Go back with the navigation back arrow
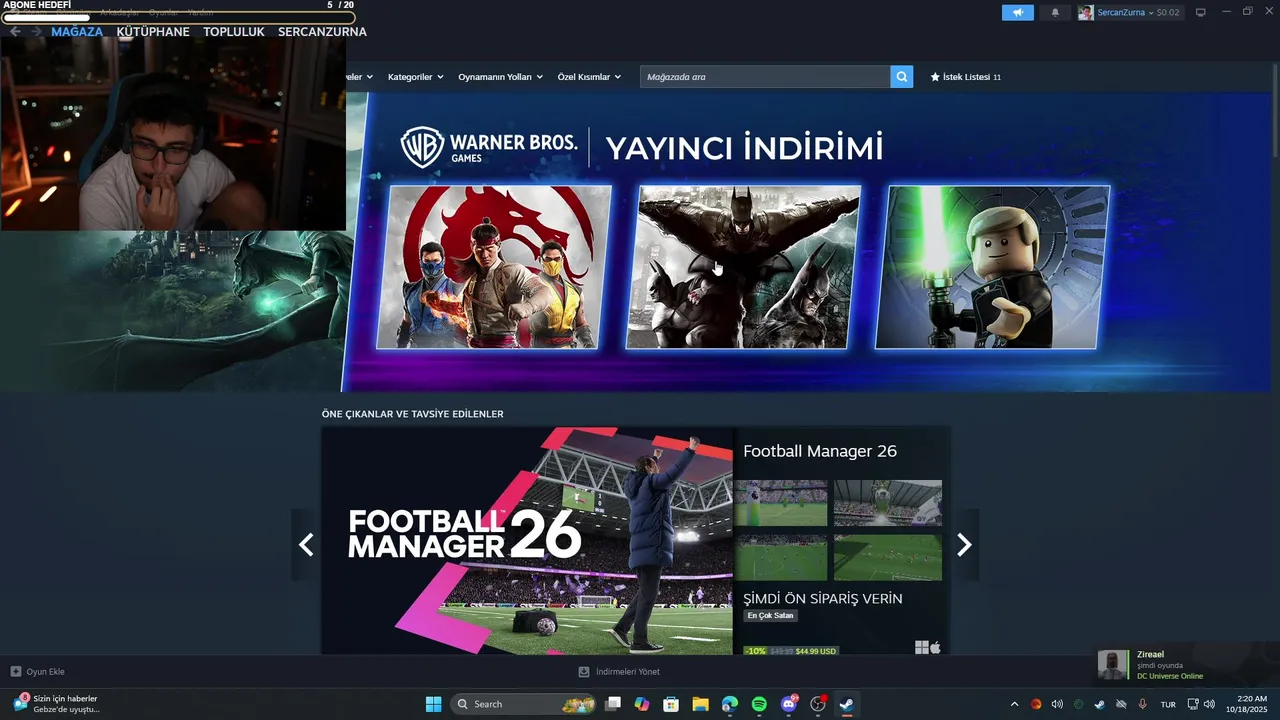This screenshot has width=1280, height=720. pyautogui.click(x=15, y=32)
